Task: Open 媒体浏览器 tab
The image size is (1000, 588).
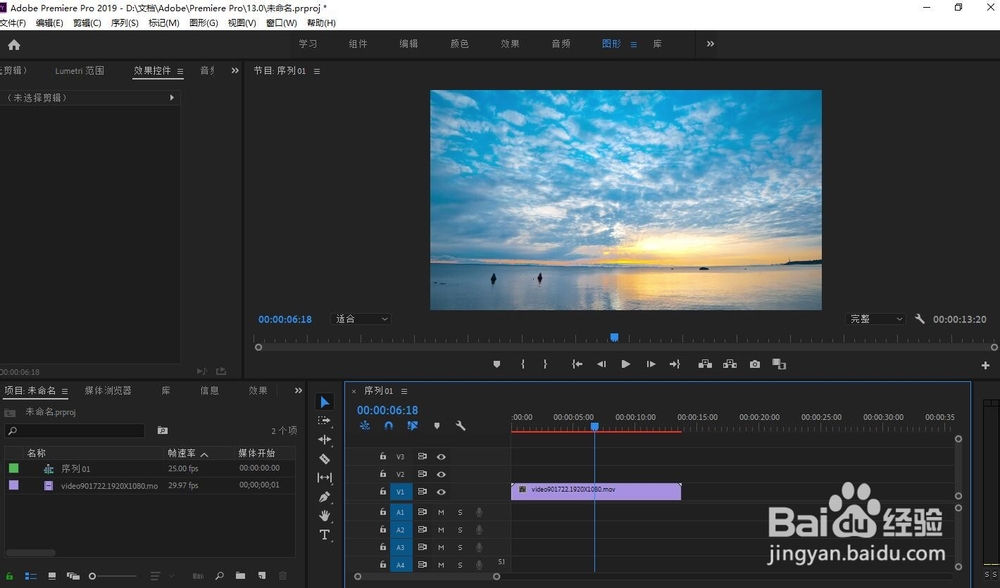Action: [108, 390]
